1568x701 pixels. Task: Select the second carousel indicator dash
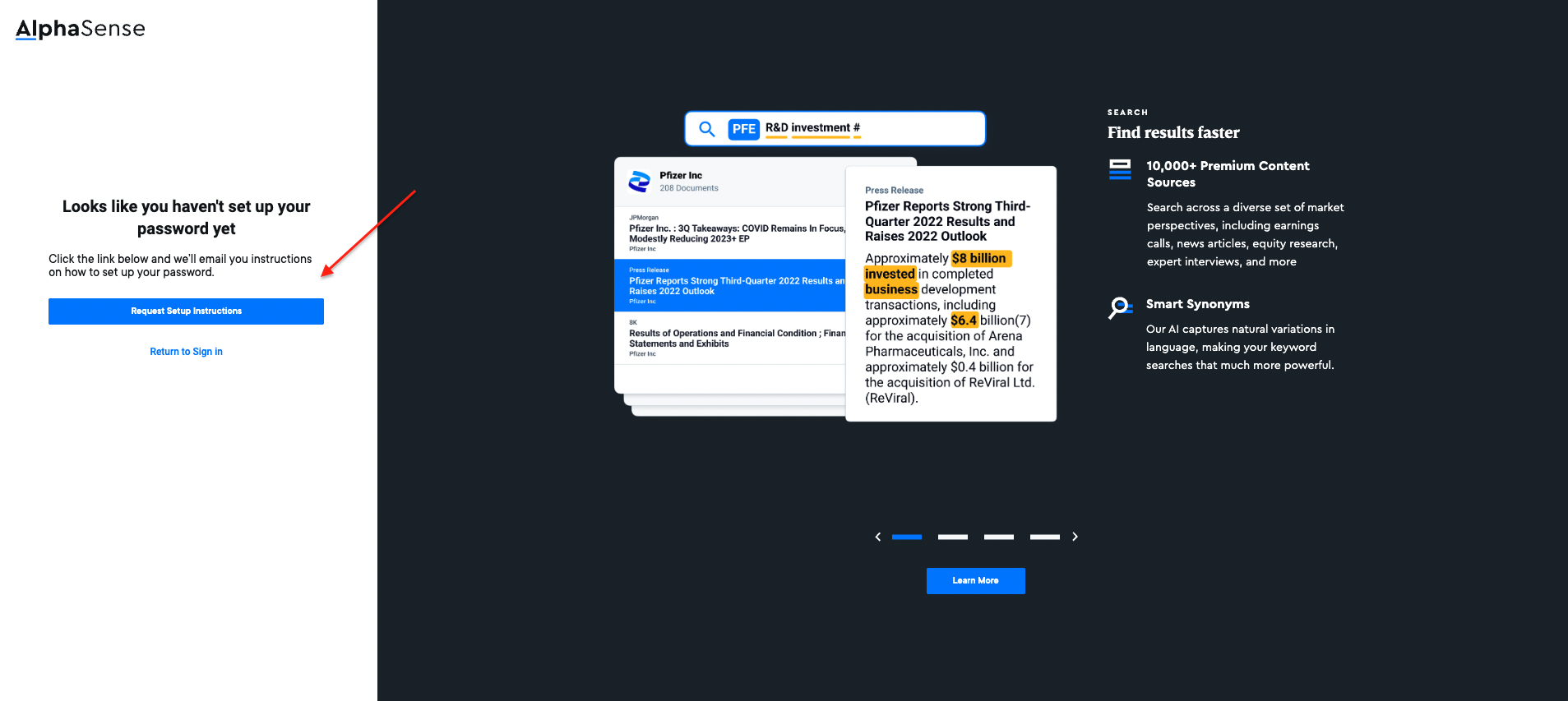tap(953, 537)
